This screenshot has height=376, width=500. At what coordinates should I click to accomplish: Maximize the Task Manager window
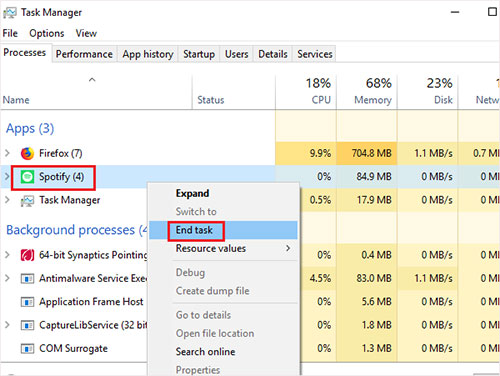click(x=492, y=12)
